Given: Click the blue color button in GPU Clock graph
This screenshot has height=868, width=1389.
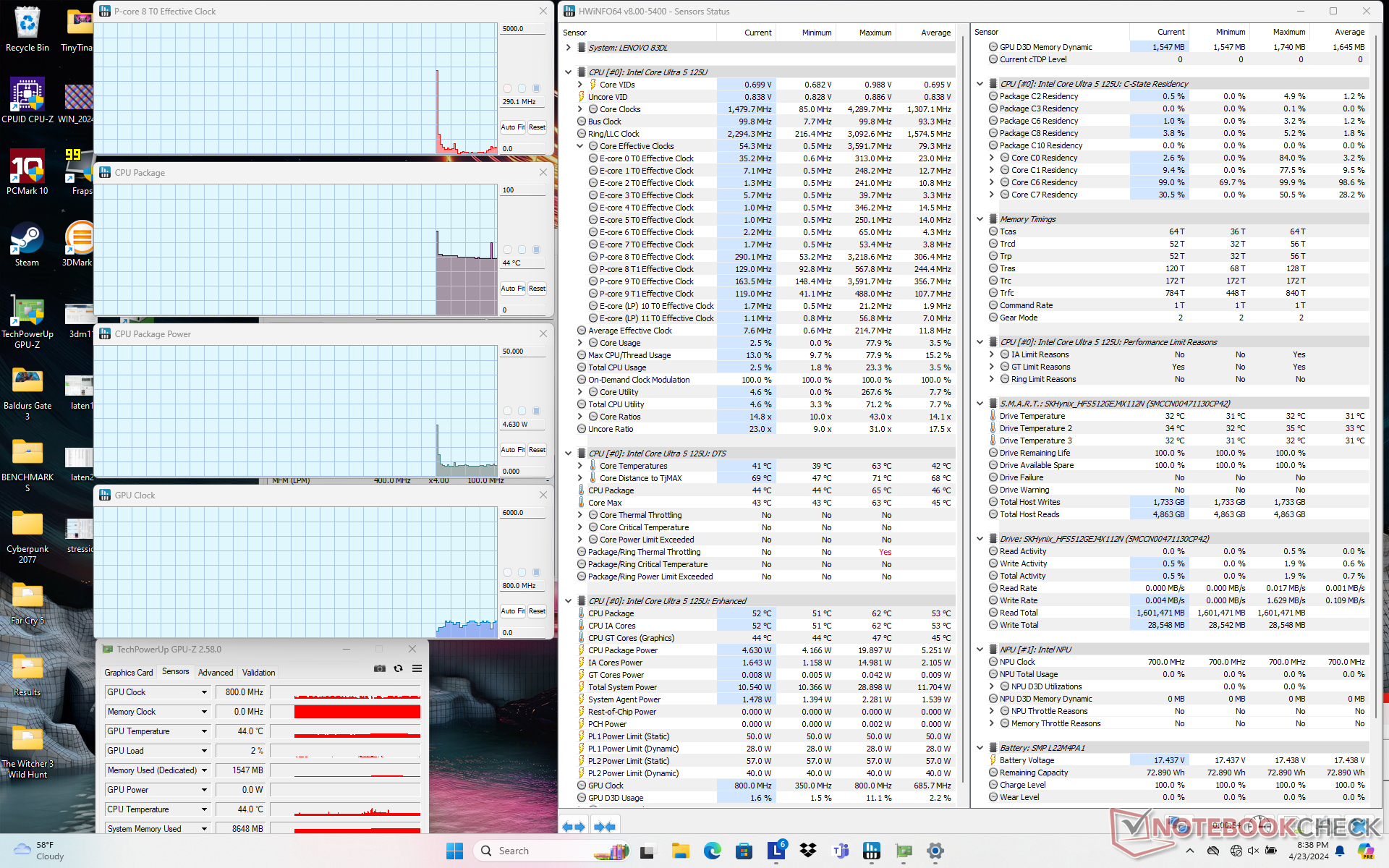Looking at the screenshot, I should (x=536, y=572).
